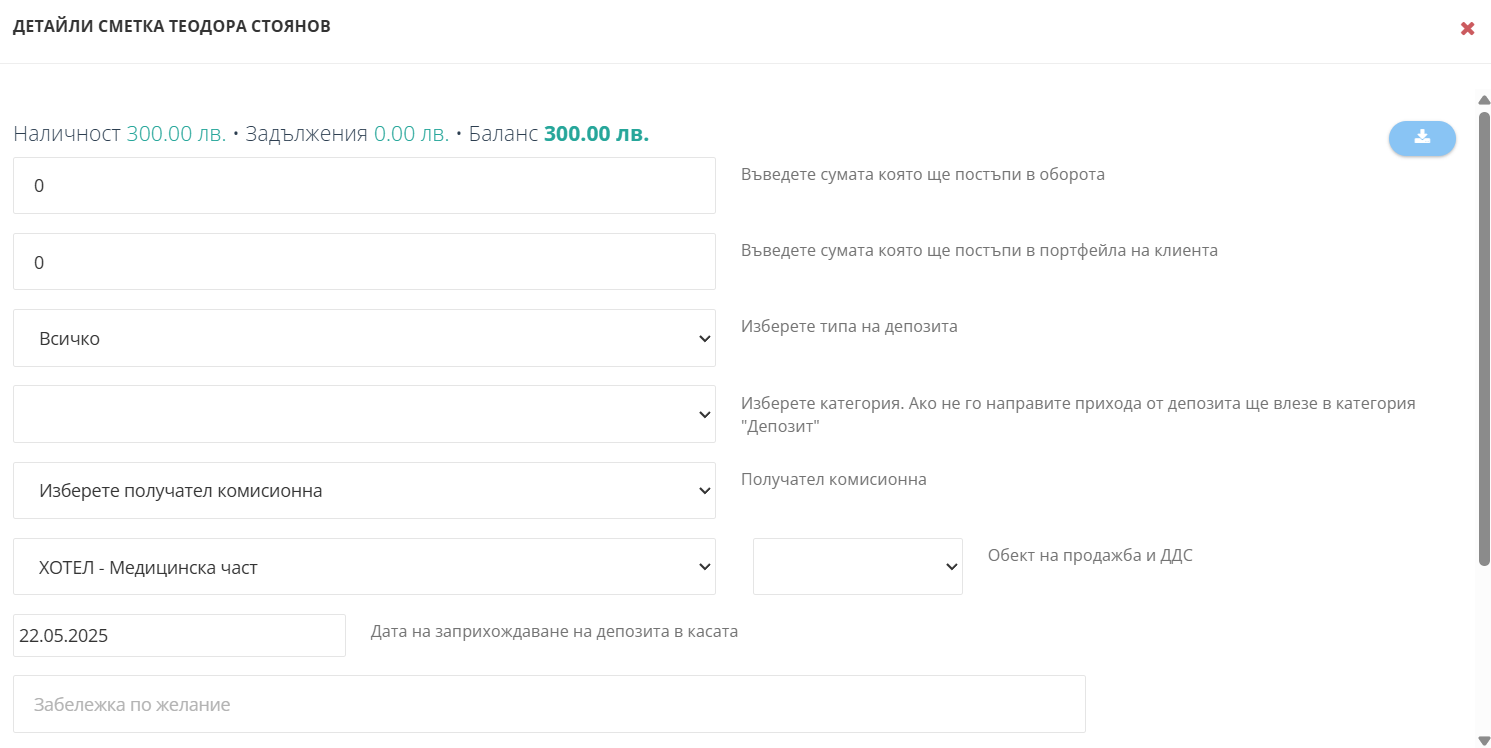Click the scrollbar down arrow

(1484, 740)
